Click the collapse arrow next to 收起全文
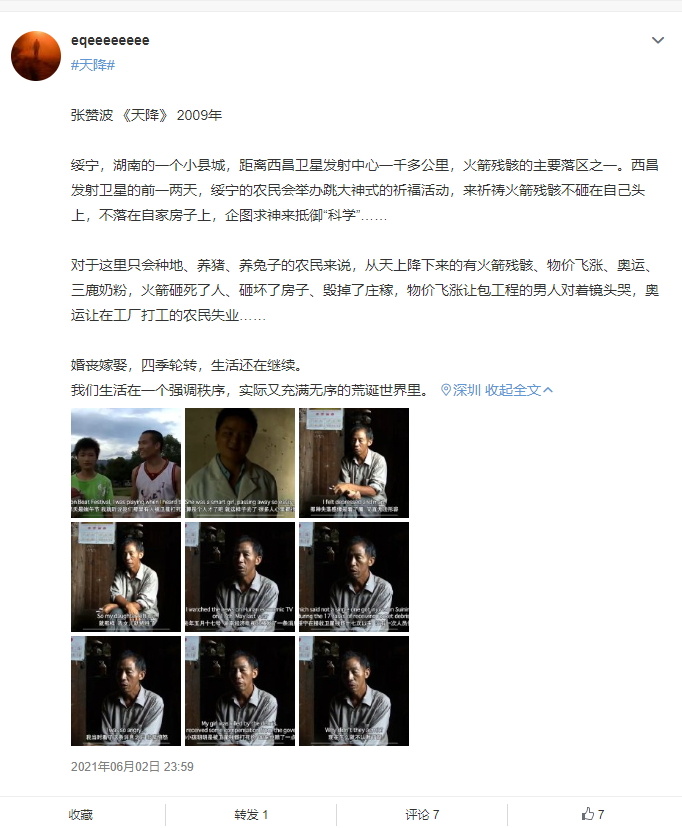This screenshot has width=682, height=828. click(548, 390)
